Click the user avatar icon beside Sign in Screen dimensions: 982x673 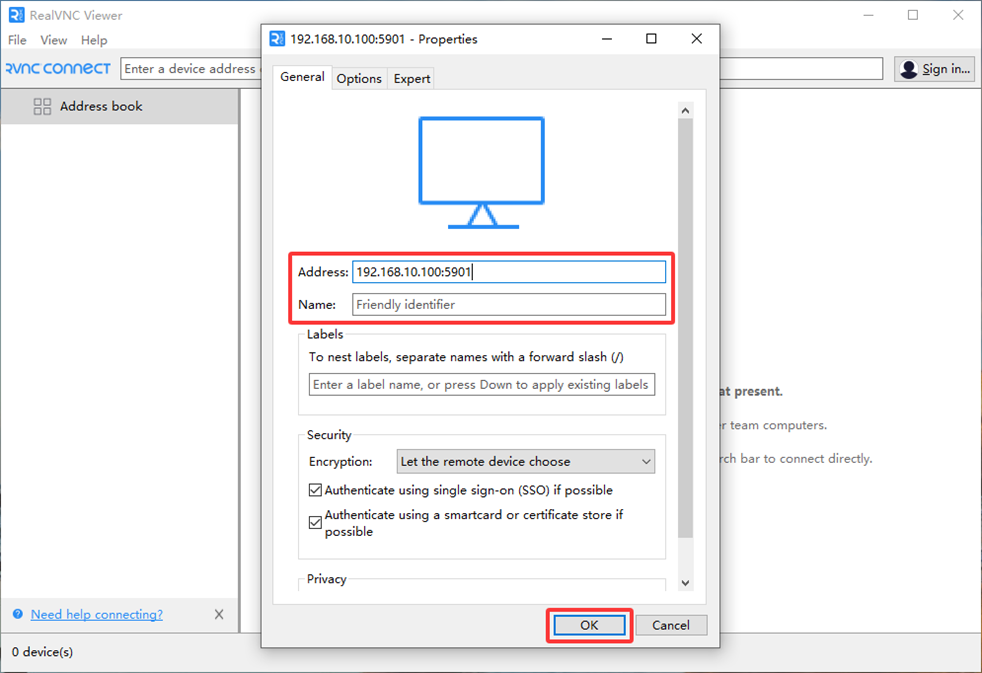coord(908,69)
